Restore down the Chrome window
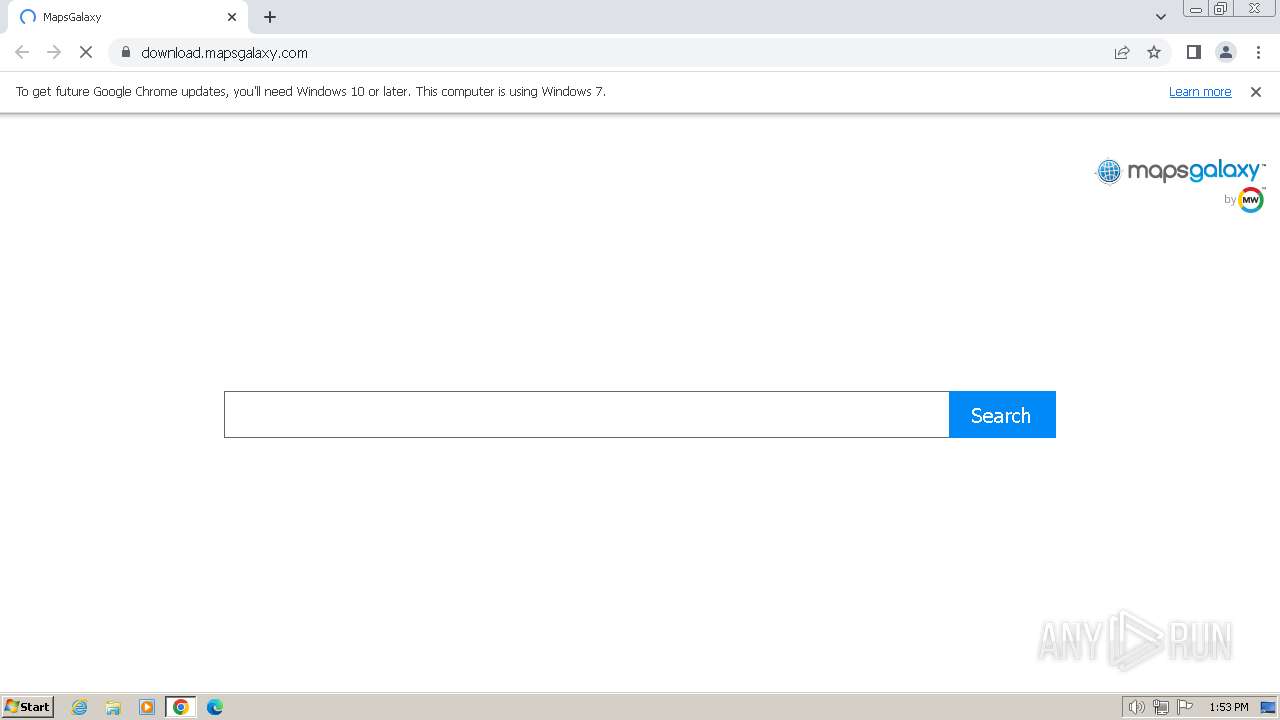The height and width of the screenshot is (720, 1280). pyautogui.click(x=1221, y=9)
